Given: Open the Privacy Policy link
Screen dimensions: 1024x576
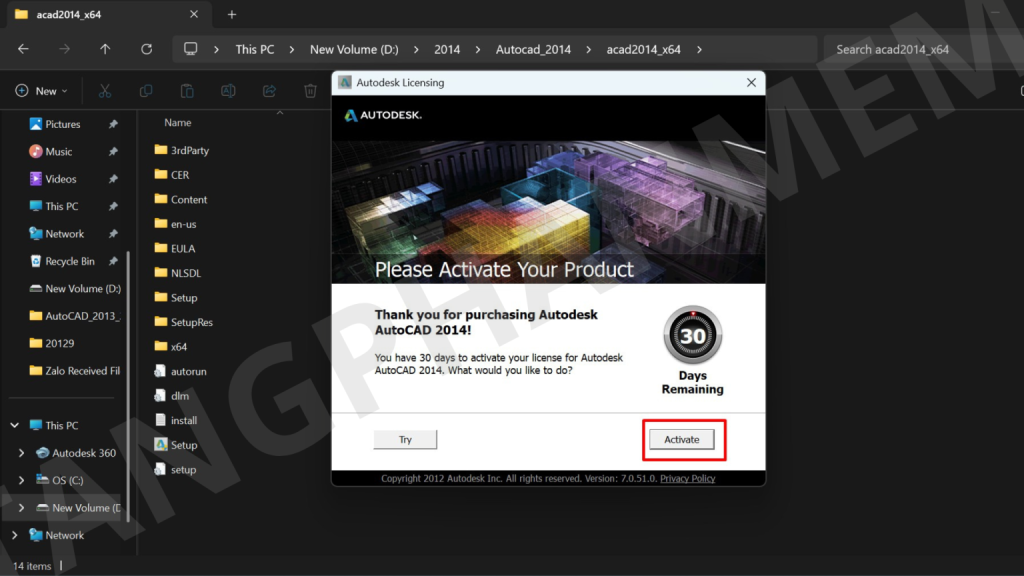Looking at the screenshot, I should pos(687,479).
